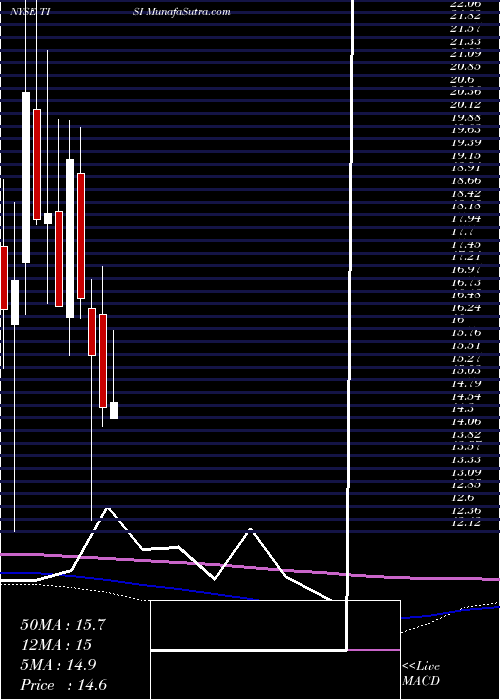Viewport: 500px width, 700px height.
Task: Click the 14.06 price axis label
Action: pos(466,421)
